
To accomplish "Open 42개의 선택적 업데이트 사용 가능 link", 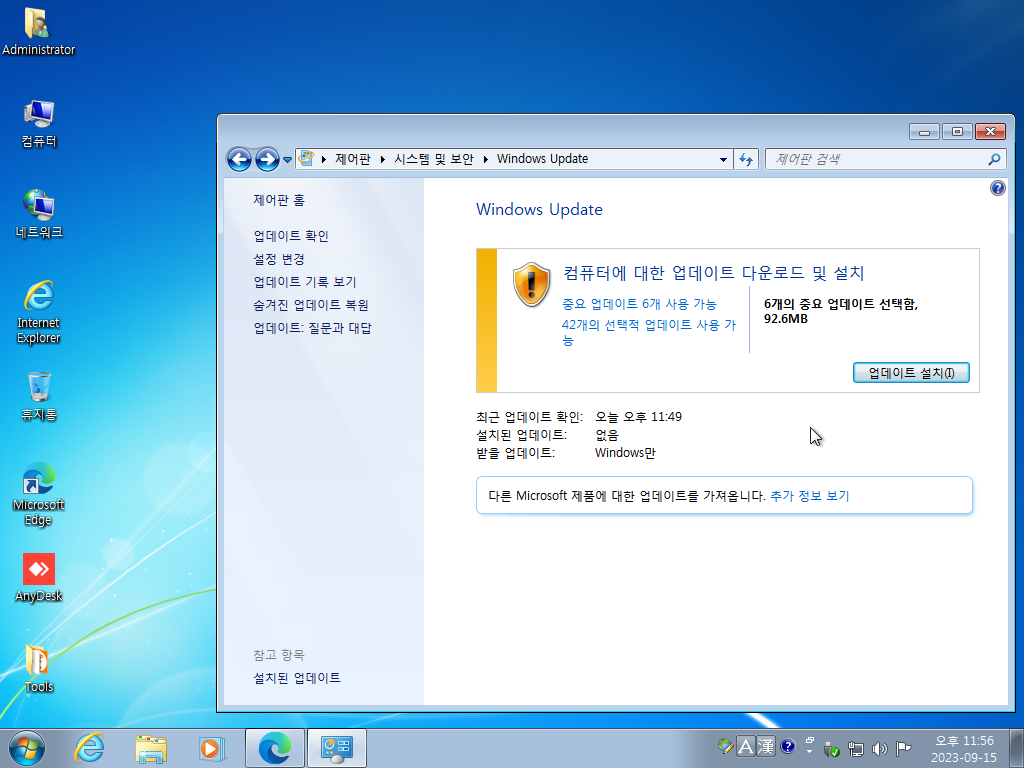I will (x=648, y=332).
